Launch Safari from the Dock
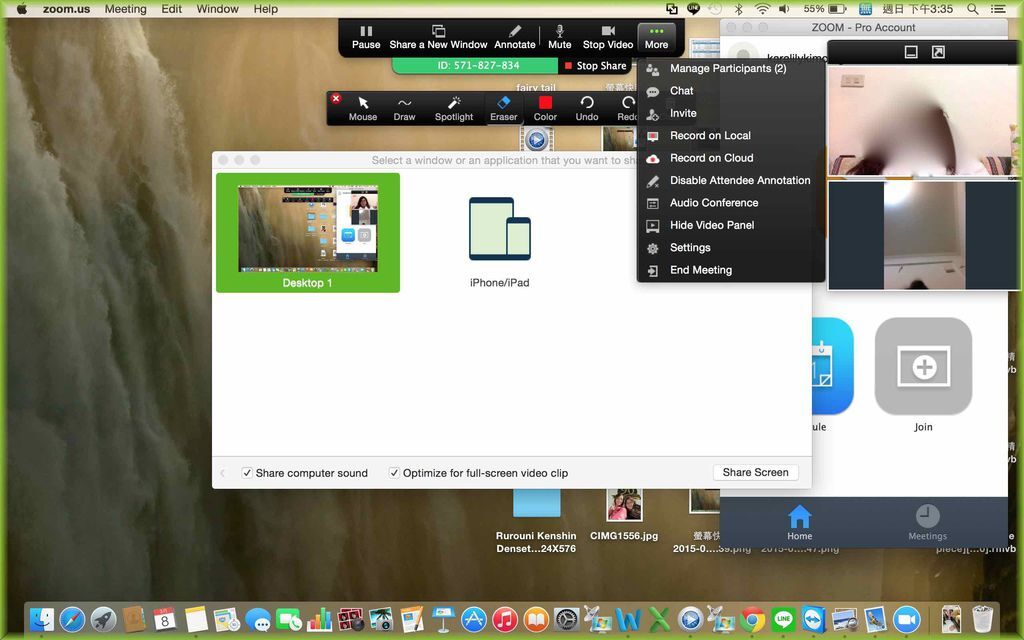Screen dimensions: 1024x640 (72, 619)
